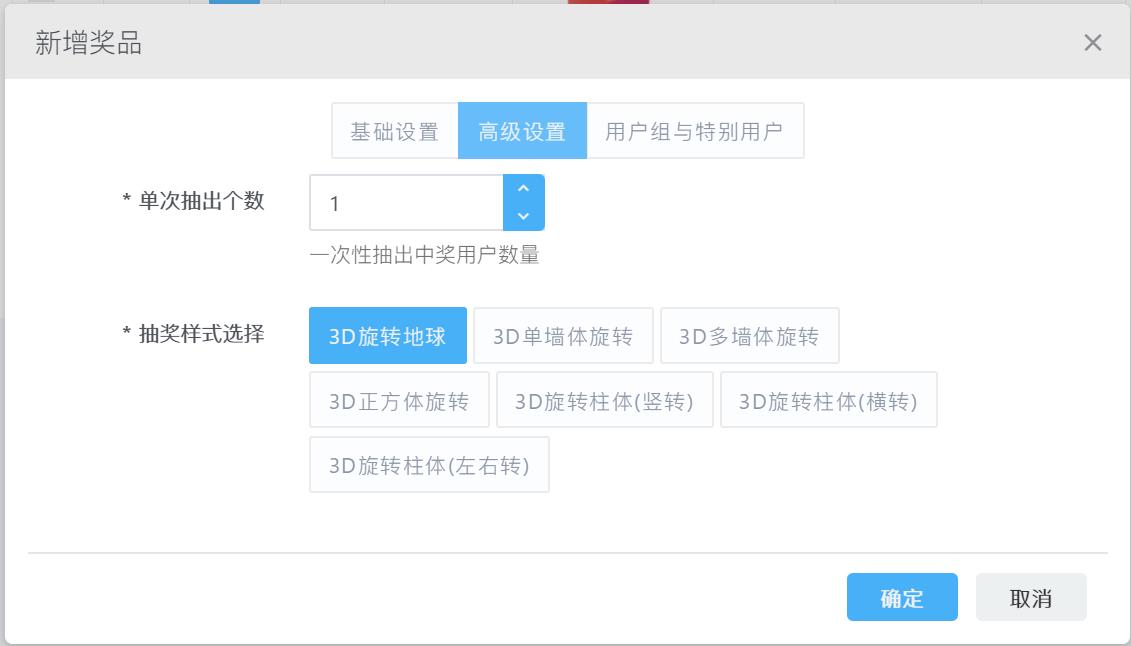Increase 单次抽出个数 with up arrow
This screenshot has height=646, width=1131.
click(x=524, y=188)
